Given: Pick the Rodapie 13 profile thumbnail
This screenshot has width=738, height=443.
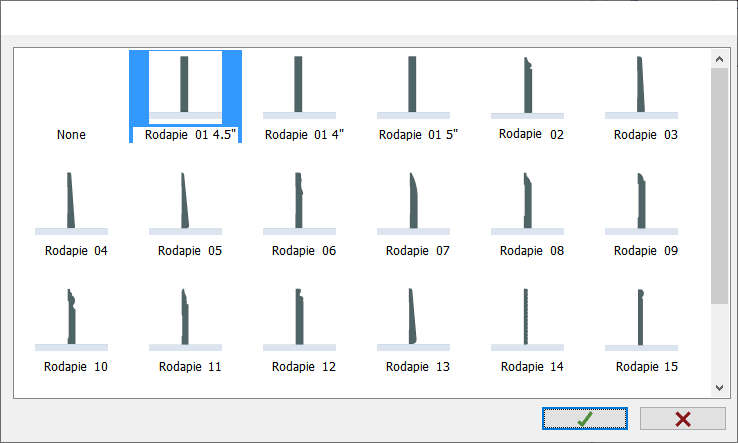Looking at the screenshot, I should pos(413,319).
